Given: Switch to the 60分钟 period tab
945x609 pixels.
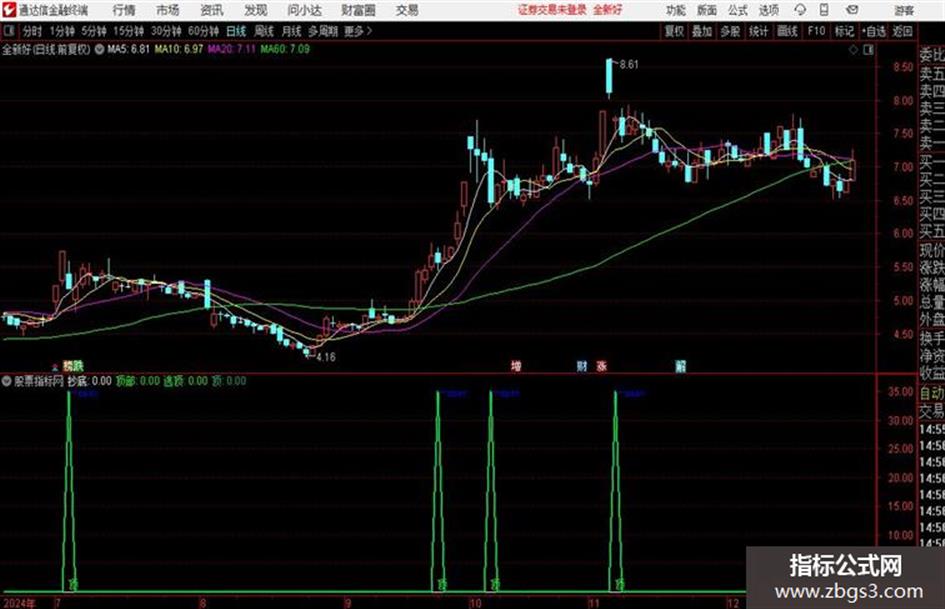Looking at the screenshot, I should point(204,31).
